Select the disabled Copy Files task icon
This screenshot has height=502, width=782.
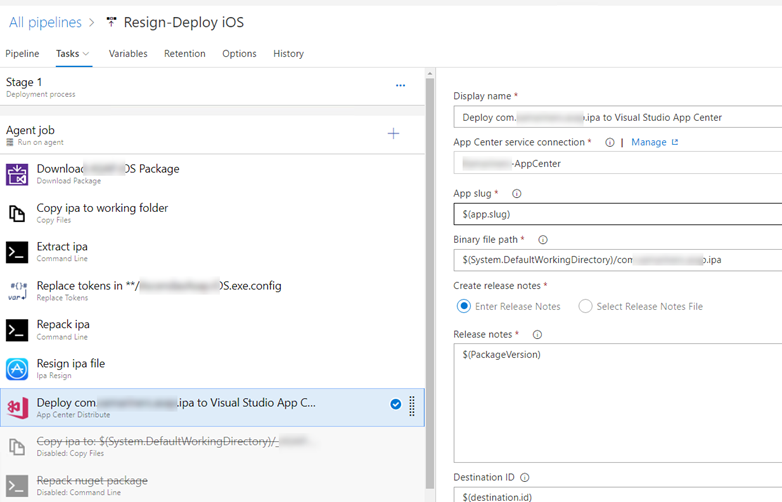click(17, 447)
